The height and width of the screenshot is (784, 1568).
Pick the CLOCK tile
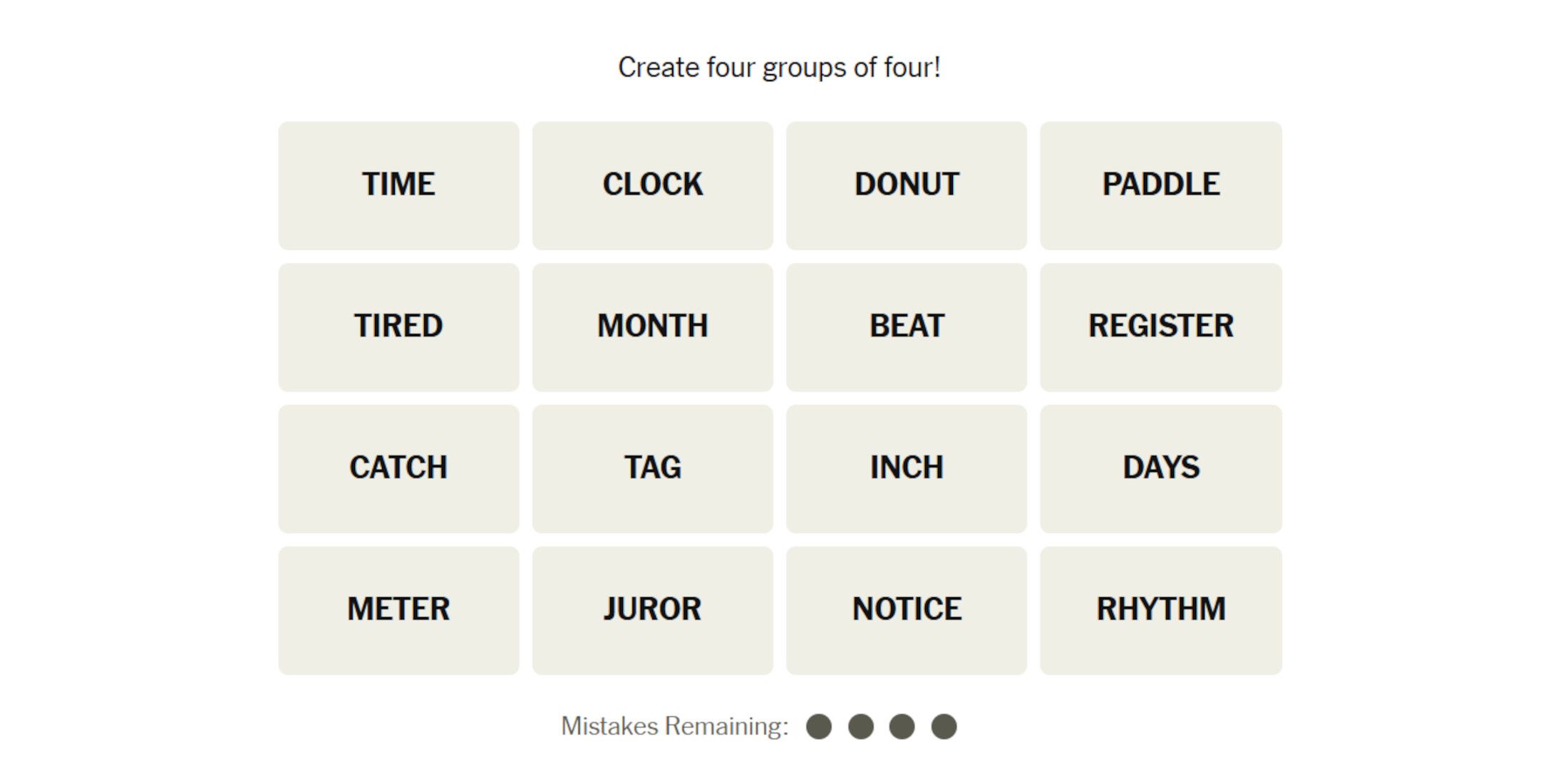652,185
